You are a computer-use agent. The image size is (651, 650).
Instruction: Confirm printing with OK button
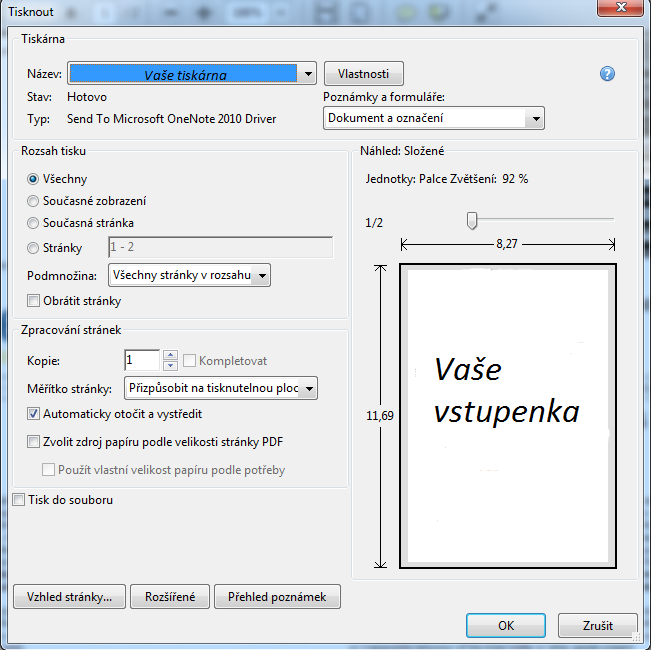(x=506, y=625)
